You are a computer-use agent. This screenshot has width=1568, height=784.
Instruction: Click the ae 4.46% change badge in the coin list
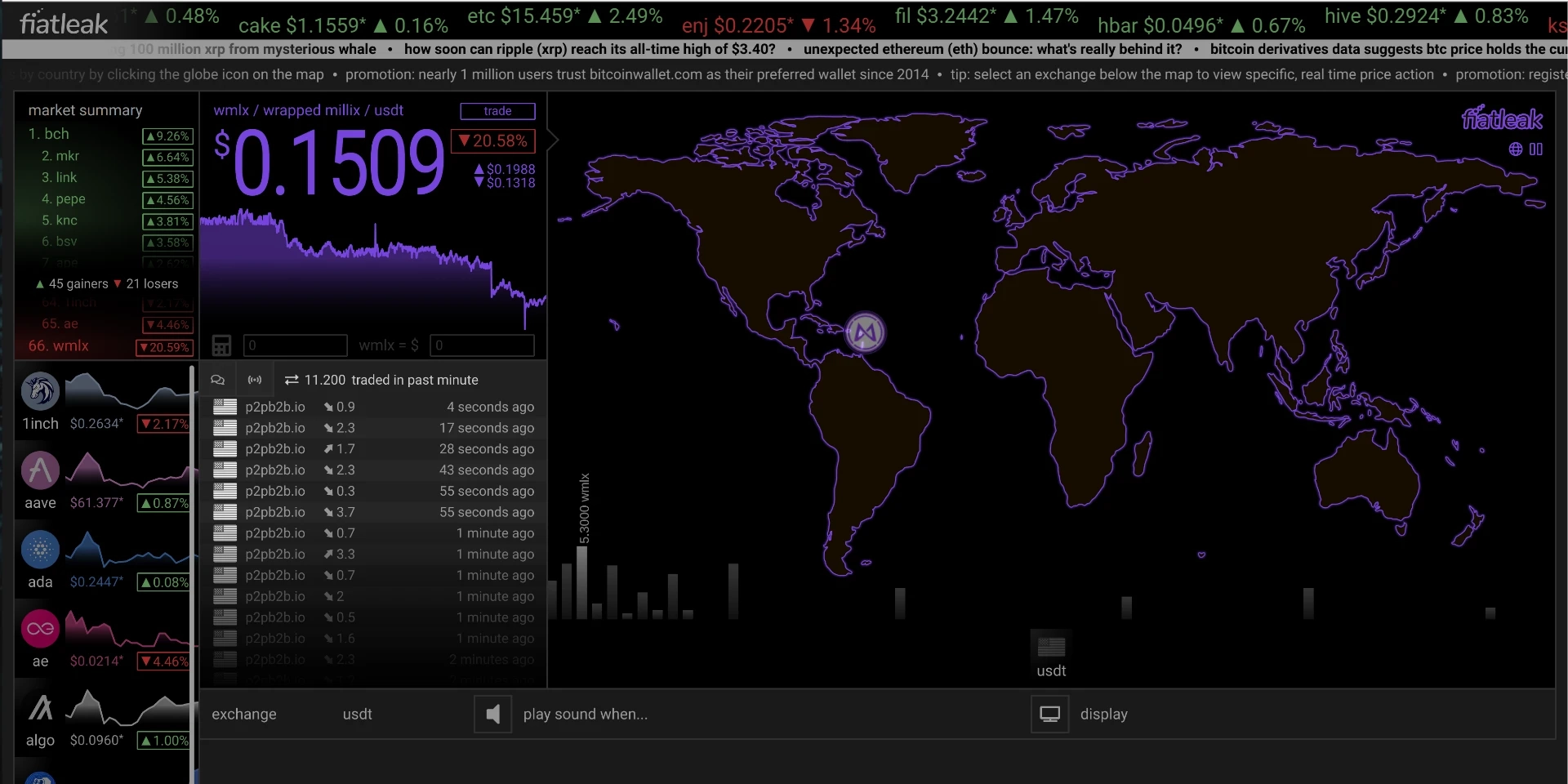coord(163,661)
